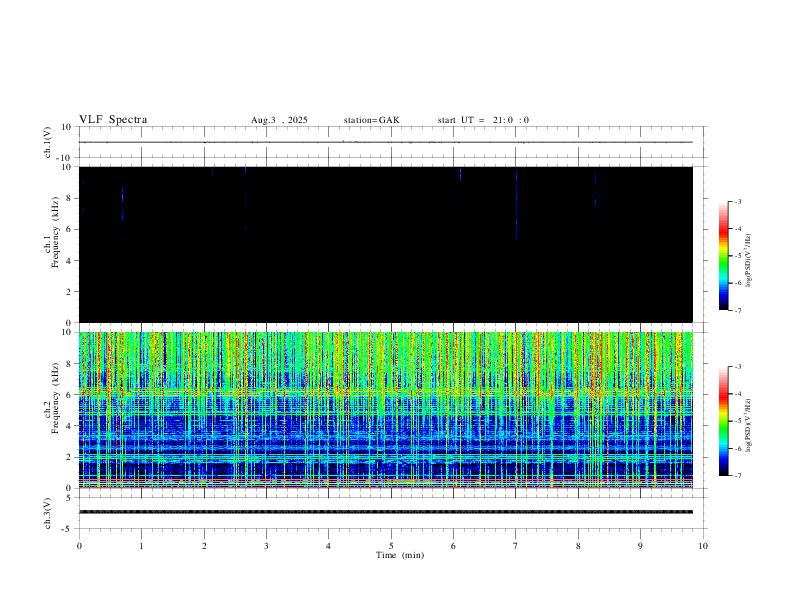Image resolution: width=792 pixels, height=612 pixels.
Task: Click the black ch.1 spectrogram panel
Action: [x=386, y=244]
